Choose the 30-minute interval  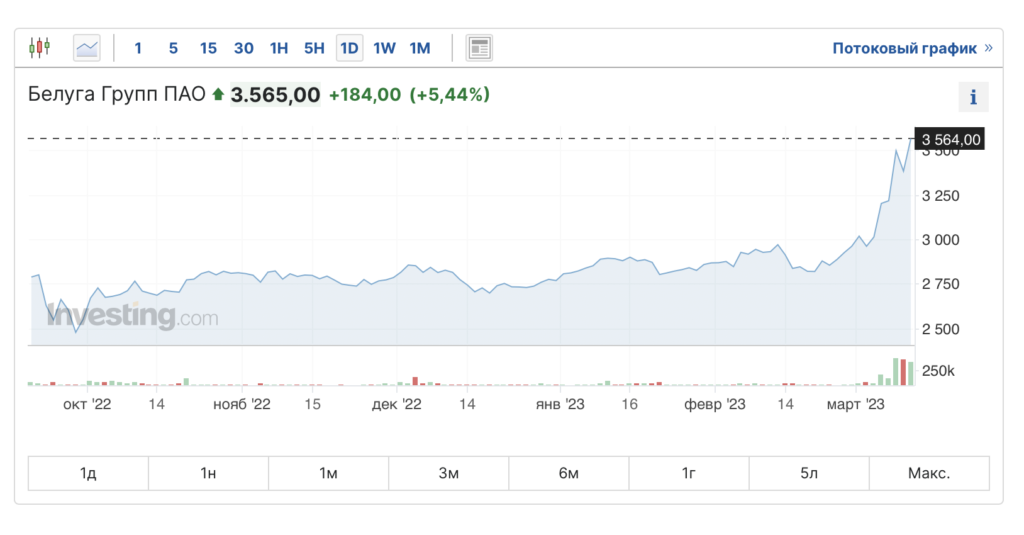[x=243, y=48]
